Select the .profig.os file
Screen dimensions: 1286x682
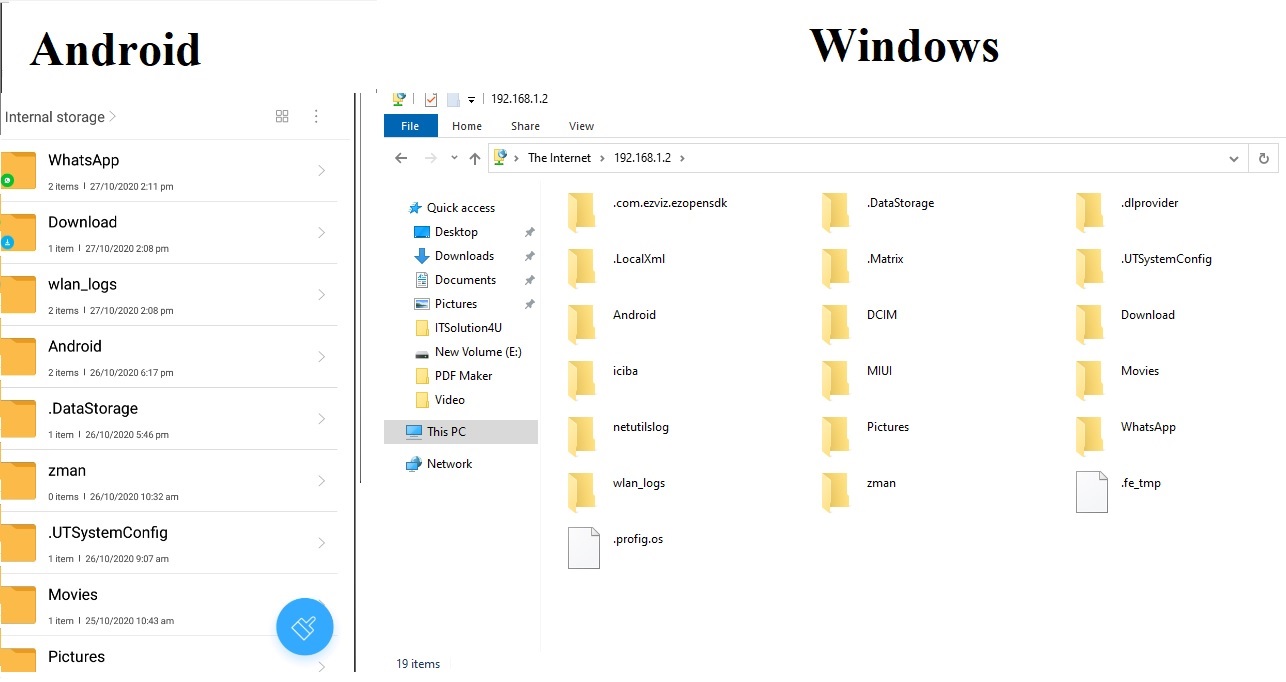616,547
